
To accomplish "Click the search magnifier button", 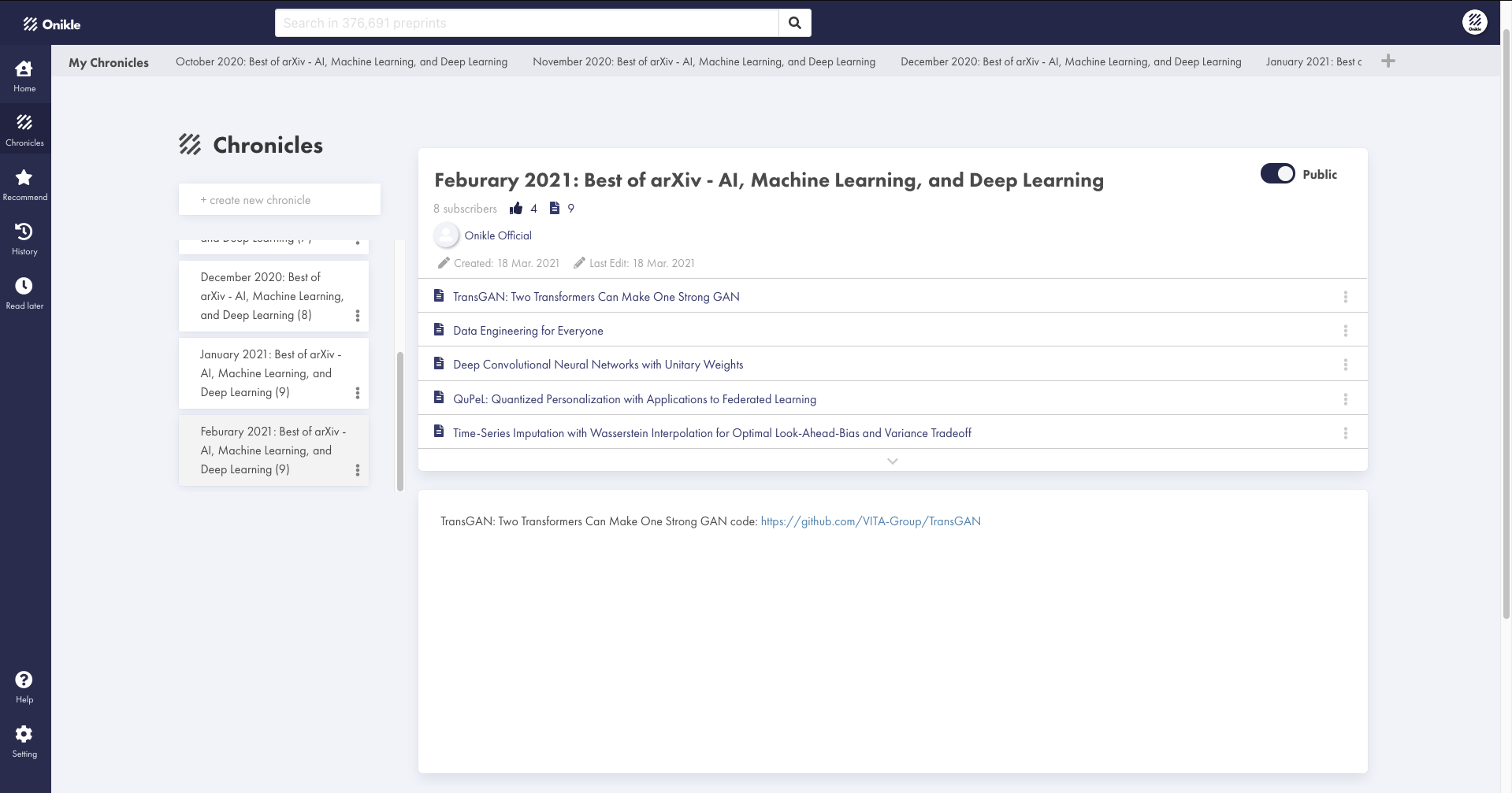I will [794, 23].
